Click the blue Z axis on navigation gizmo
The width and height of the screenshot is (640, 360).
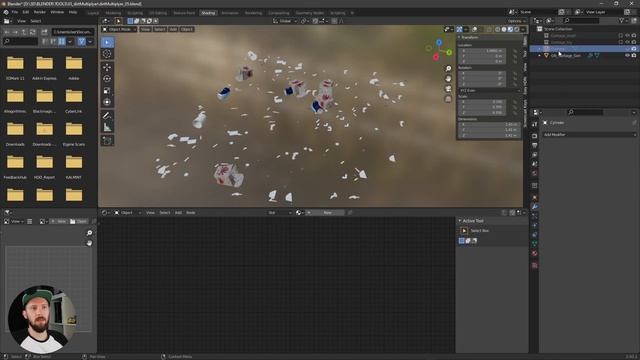pyautogui.click(x=439, y=42)
